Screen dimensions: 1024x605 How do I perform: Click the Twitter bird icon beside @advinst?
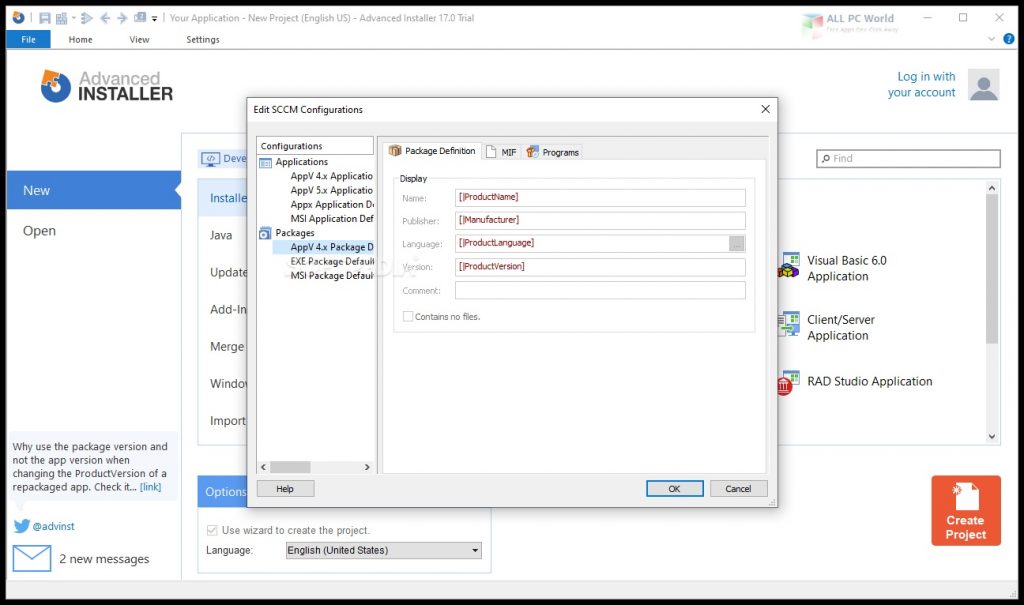[21, 525]
